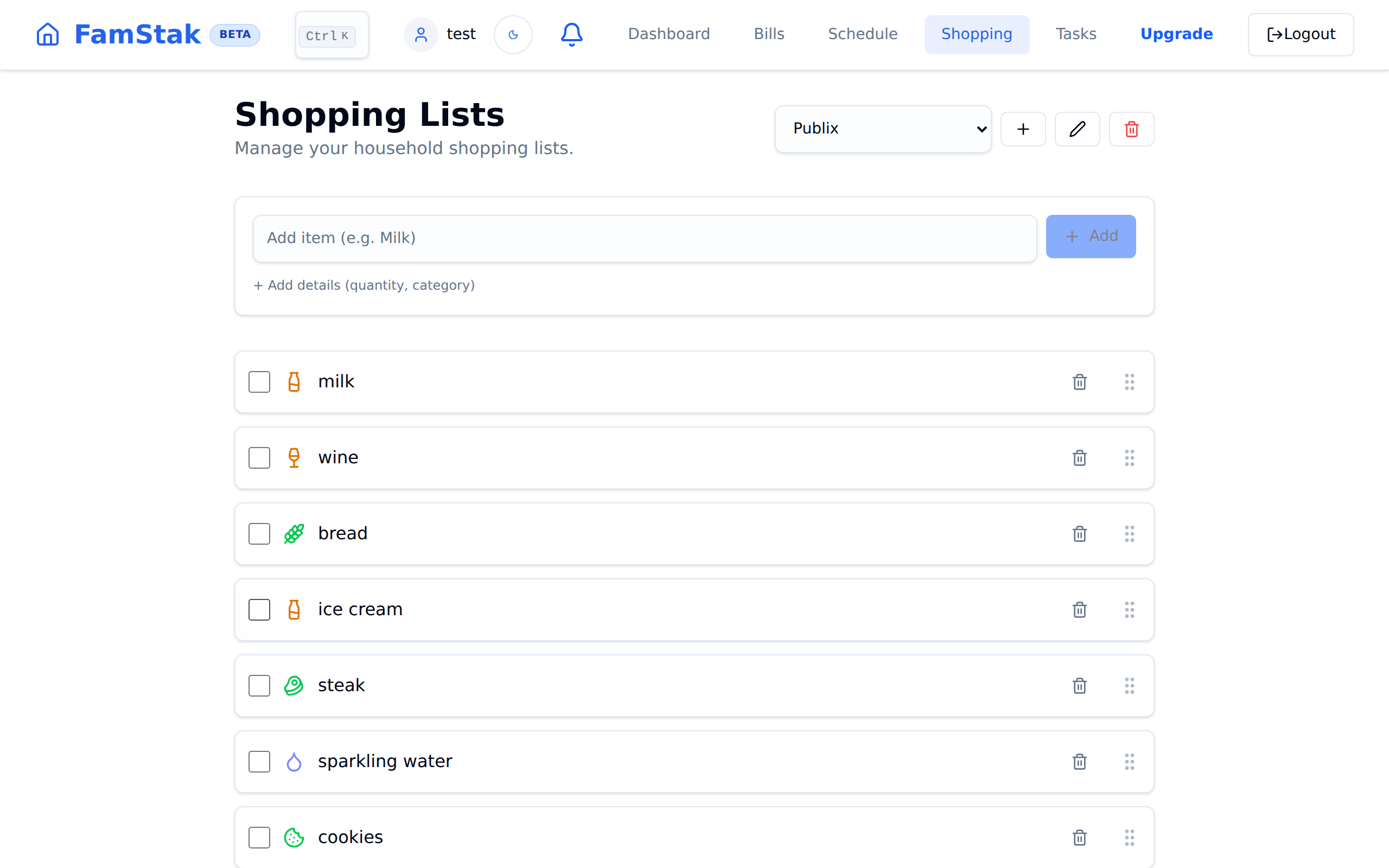The image size is (1389, 868).
Task: Click the Logout button
Action: point(1300,34)
